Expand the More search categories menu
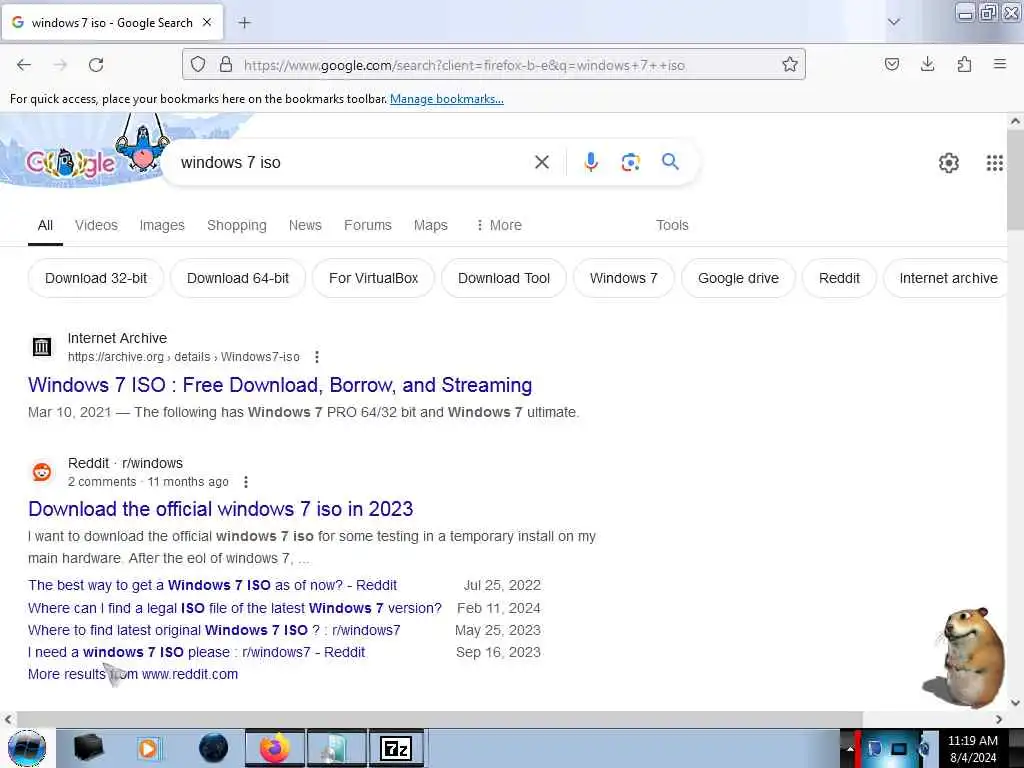The image size is (1024, 768). 500,225
